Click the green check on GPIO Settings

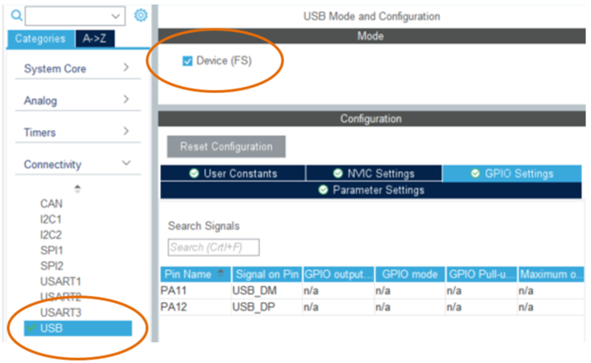tap(475, 173)
